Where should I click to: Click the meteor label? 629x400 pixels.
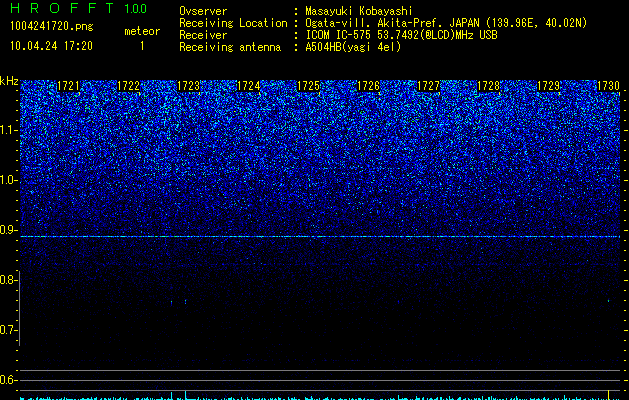(142, 31)
